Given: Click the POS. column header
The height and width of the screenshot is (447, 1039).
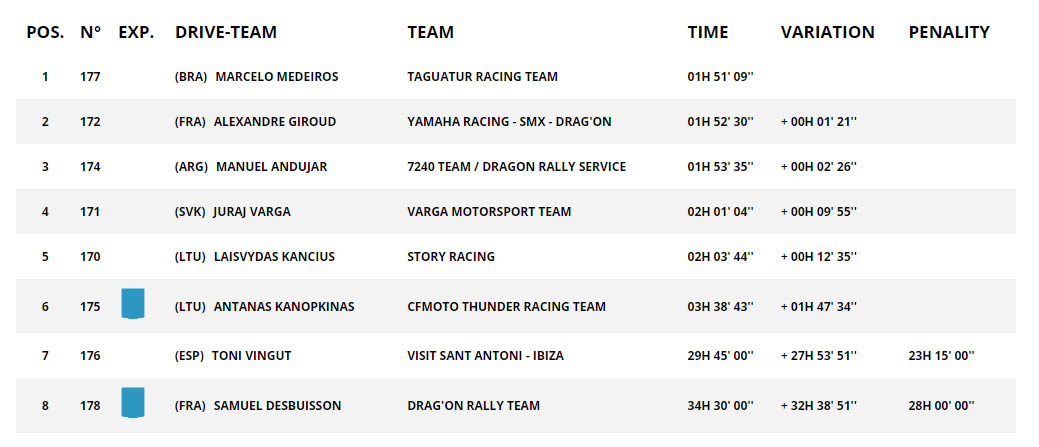Looking at the screenshot, I should tap(45, 32).
